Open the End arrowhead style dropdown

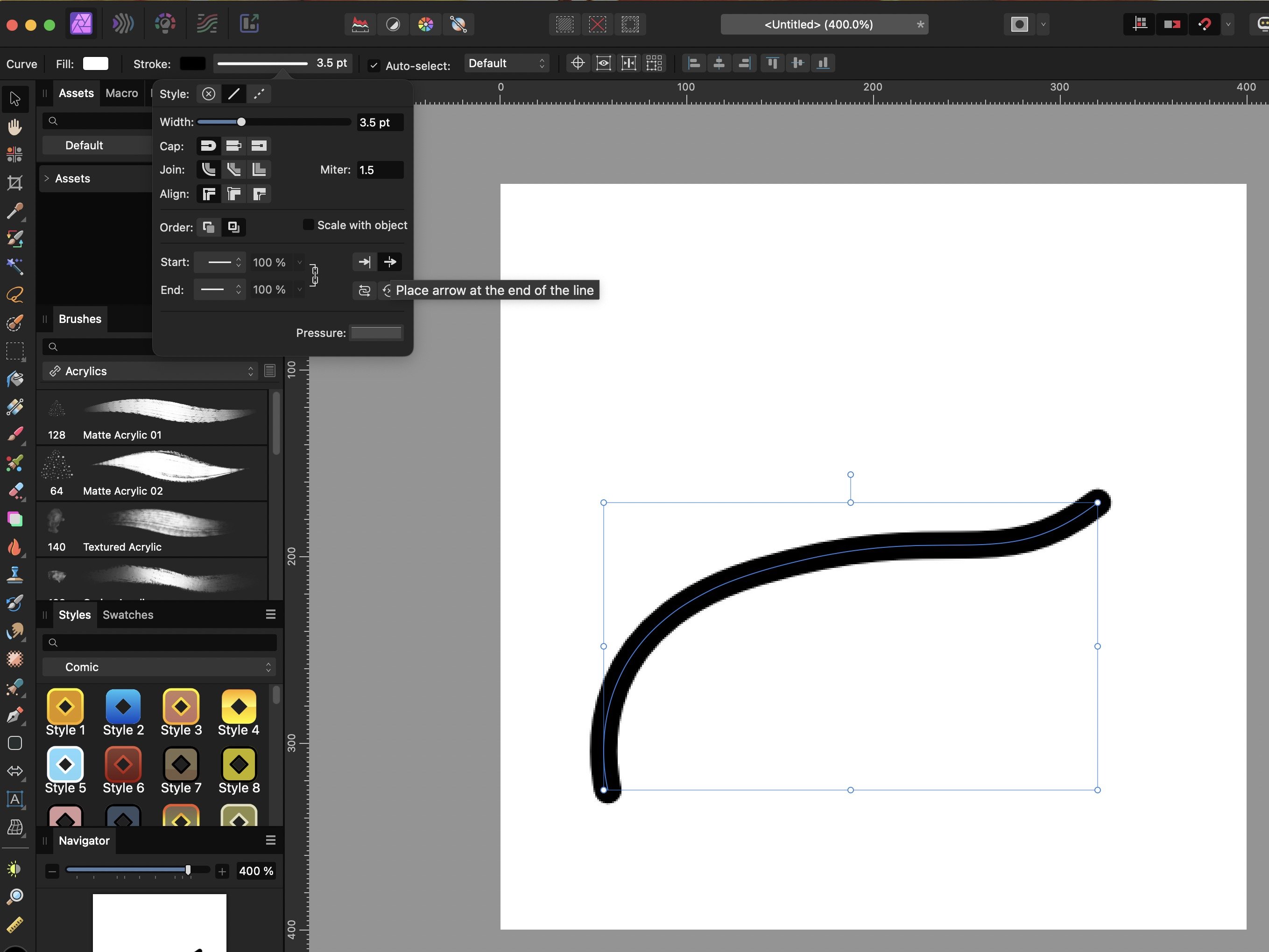220,290
